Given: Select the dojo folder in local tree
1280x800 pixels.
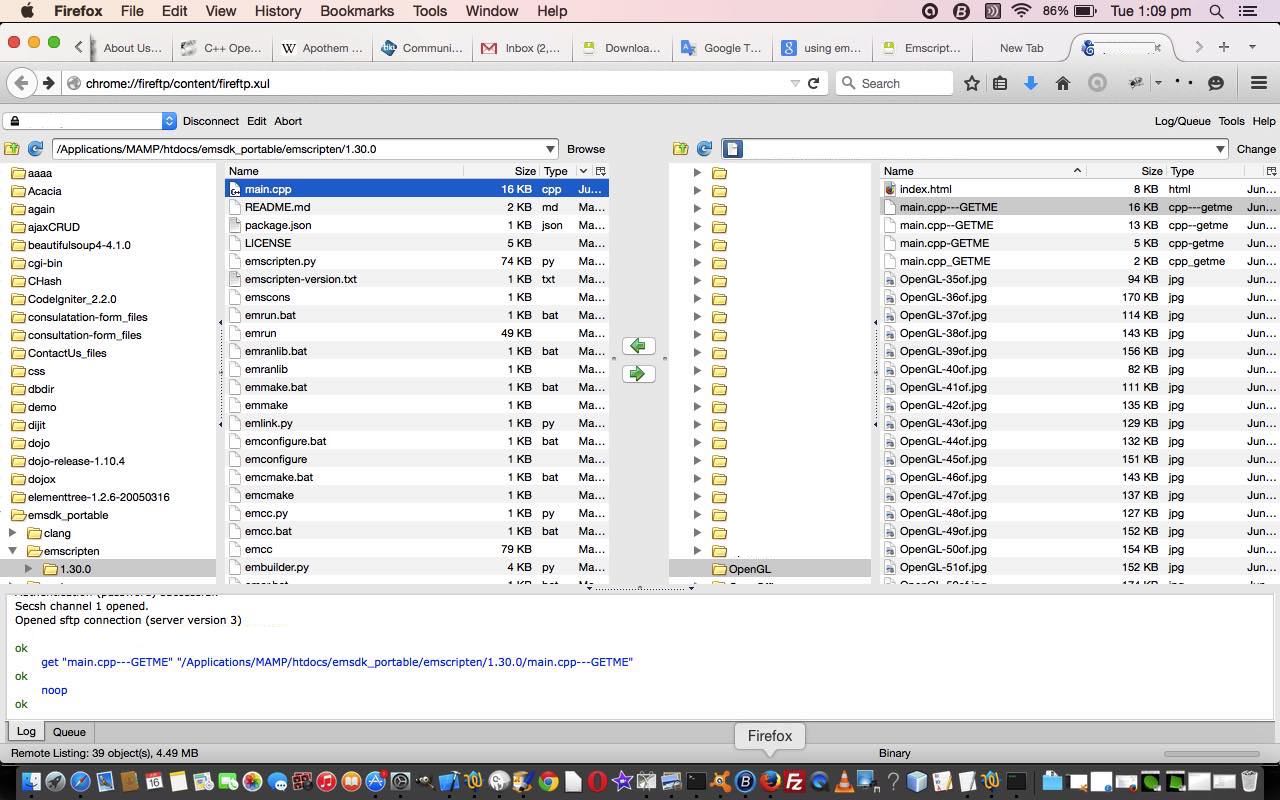Looking at the screenshot, I should [39, 443].
